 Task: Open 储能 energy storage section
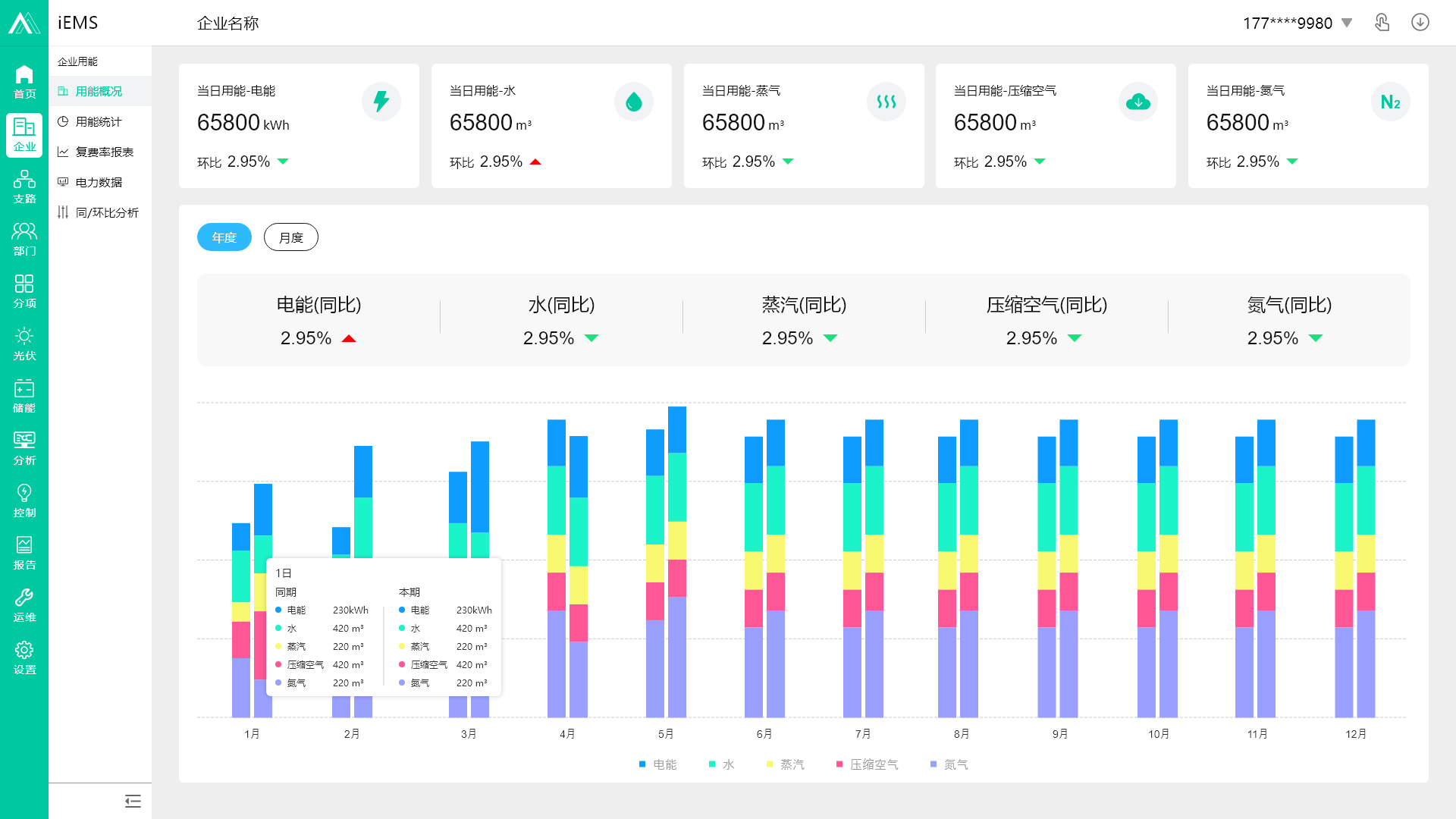click(x=24, y=397)
